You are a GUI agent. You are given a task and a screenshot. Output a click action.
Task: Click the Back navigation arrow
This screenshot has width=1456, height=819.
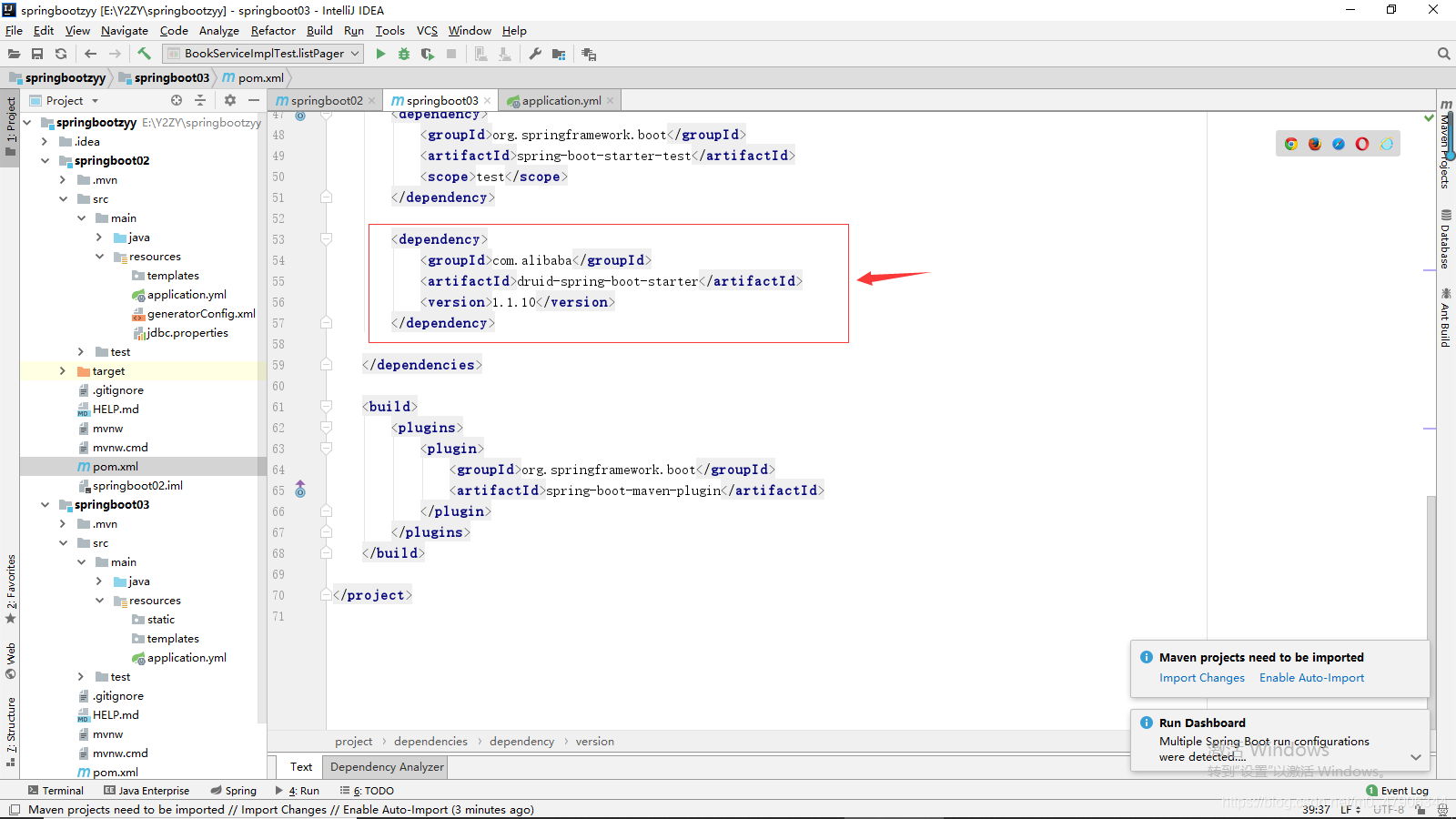click(x=90, y=54)
